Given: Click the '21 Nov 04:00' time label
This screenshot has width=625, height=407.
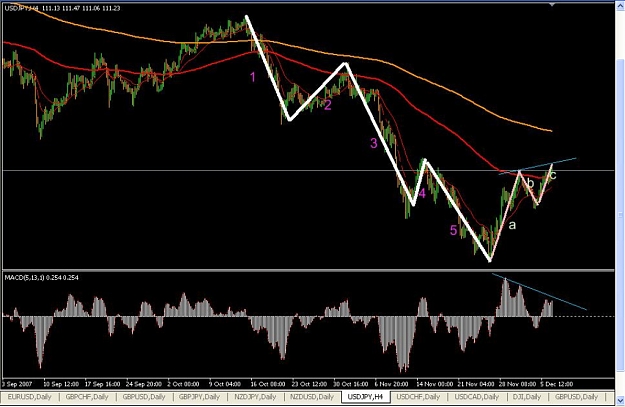Looking at the screenshot, I should pos(476,384).
